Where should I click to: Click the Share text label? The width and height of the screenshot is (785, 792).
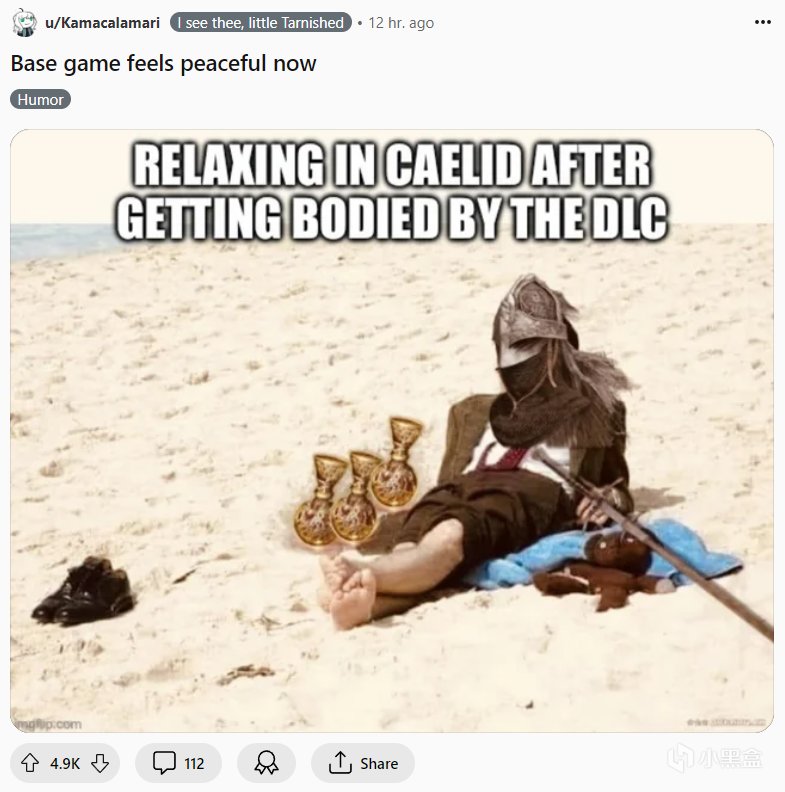[379, 763]
